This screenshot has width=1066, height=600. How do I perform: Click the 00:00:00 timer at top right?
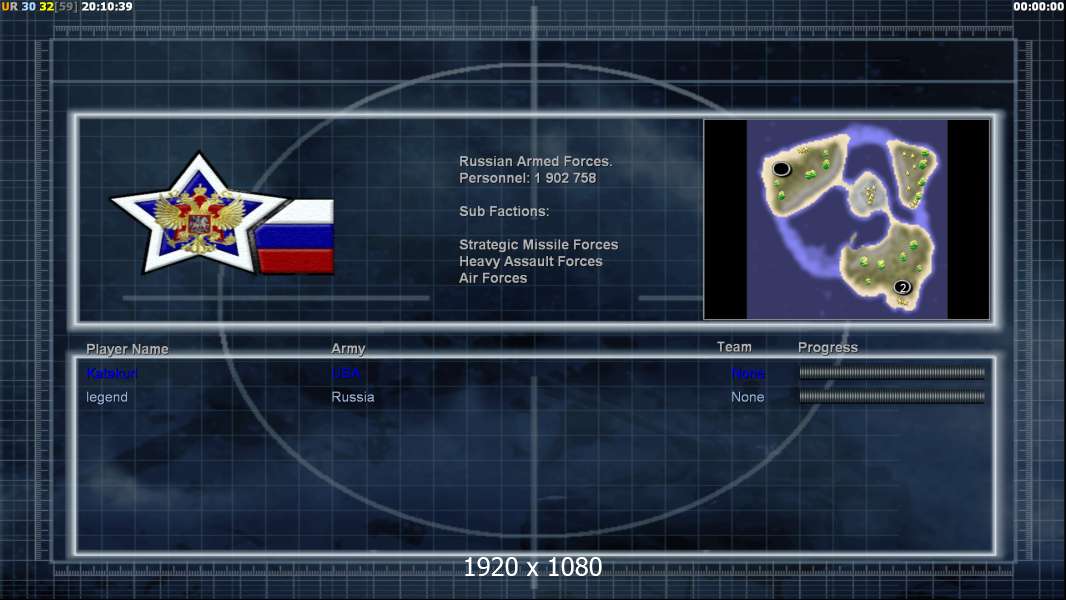(x=1038, y=6)
